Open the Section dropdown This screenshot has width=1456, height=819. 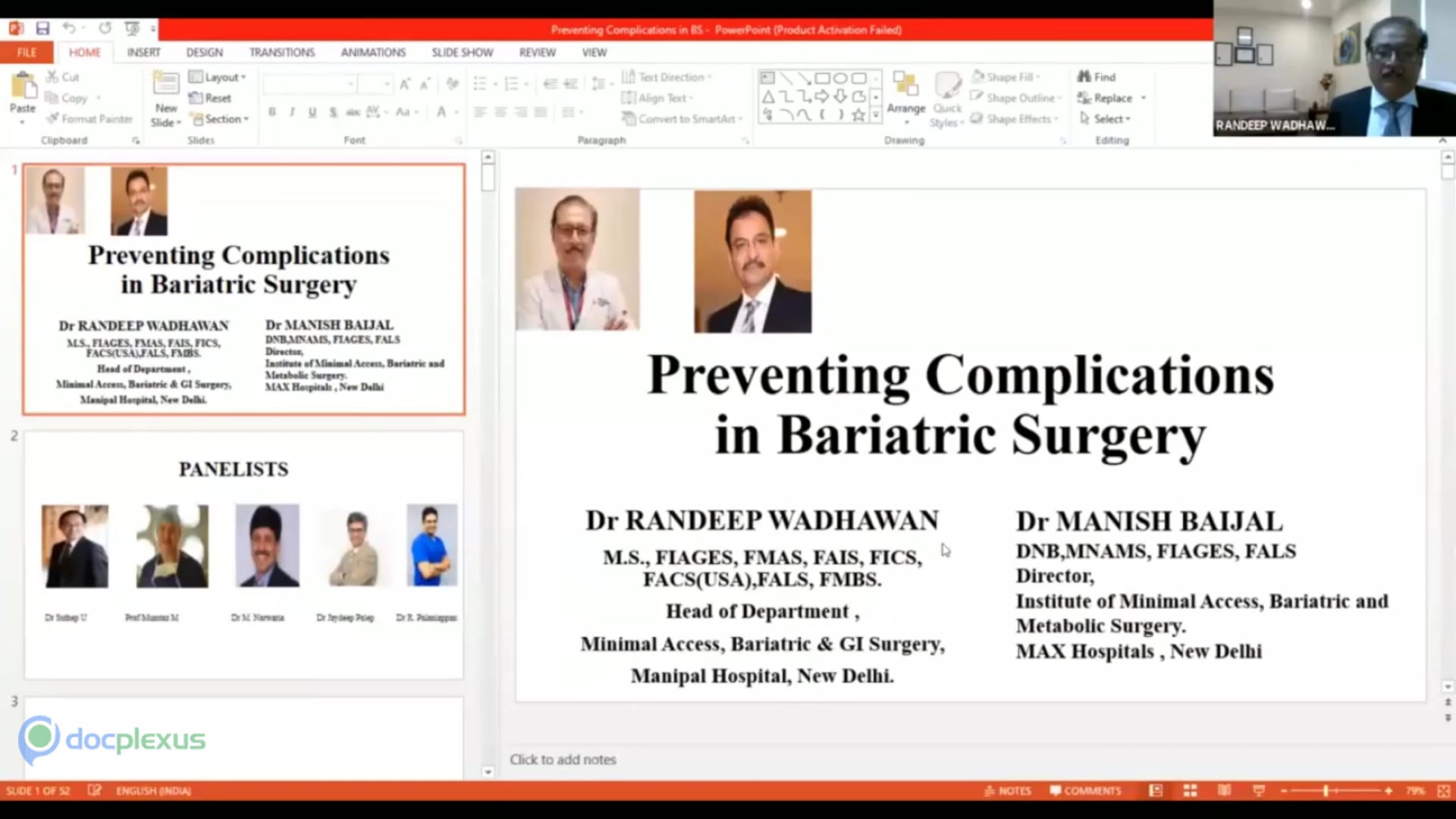pos(220,119)
